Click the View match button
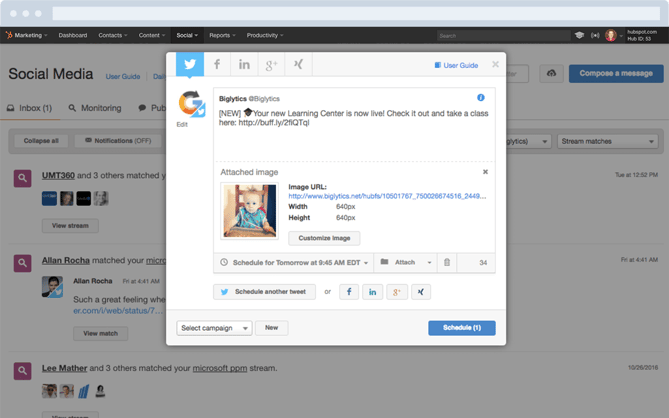Screen dimensions: 669x418 click(100, 334)
